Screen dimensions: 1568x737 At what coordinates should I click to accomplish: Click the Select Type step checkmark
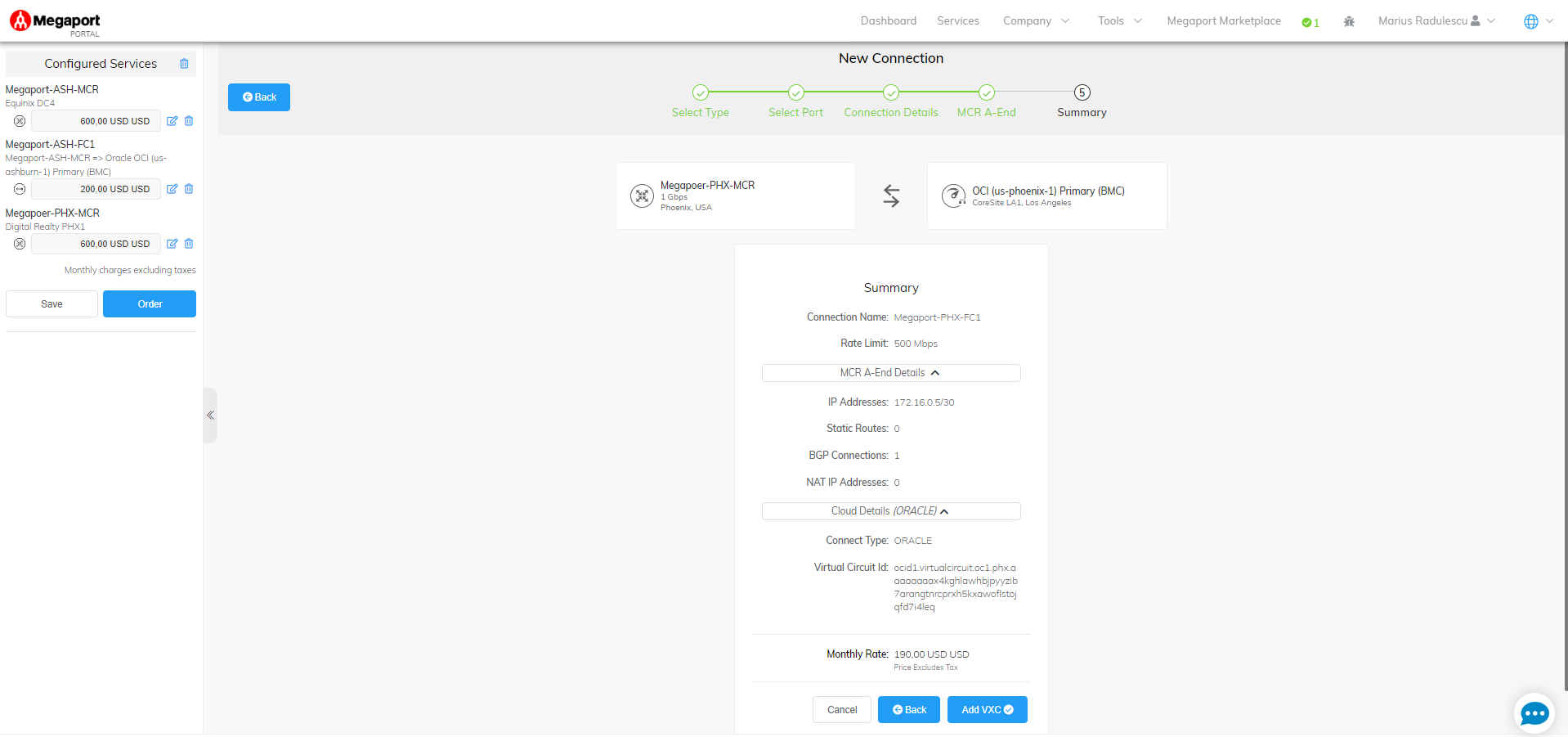701,92
